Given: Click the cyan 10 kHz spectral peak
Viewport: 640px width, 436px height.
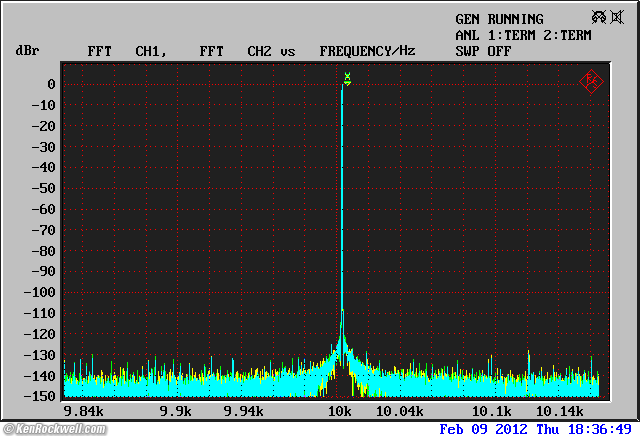Looking at the screenshot, I should (341, 200).
